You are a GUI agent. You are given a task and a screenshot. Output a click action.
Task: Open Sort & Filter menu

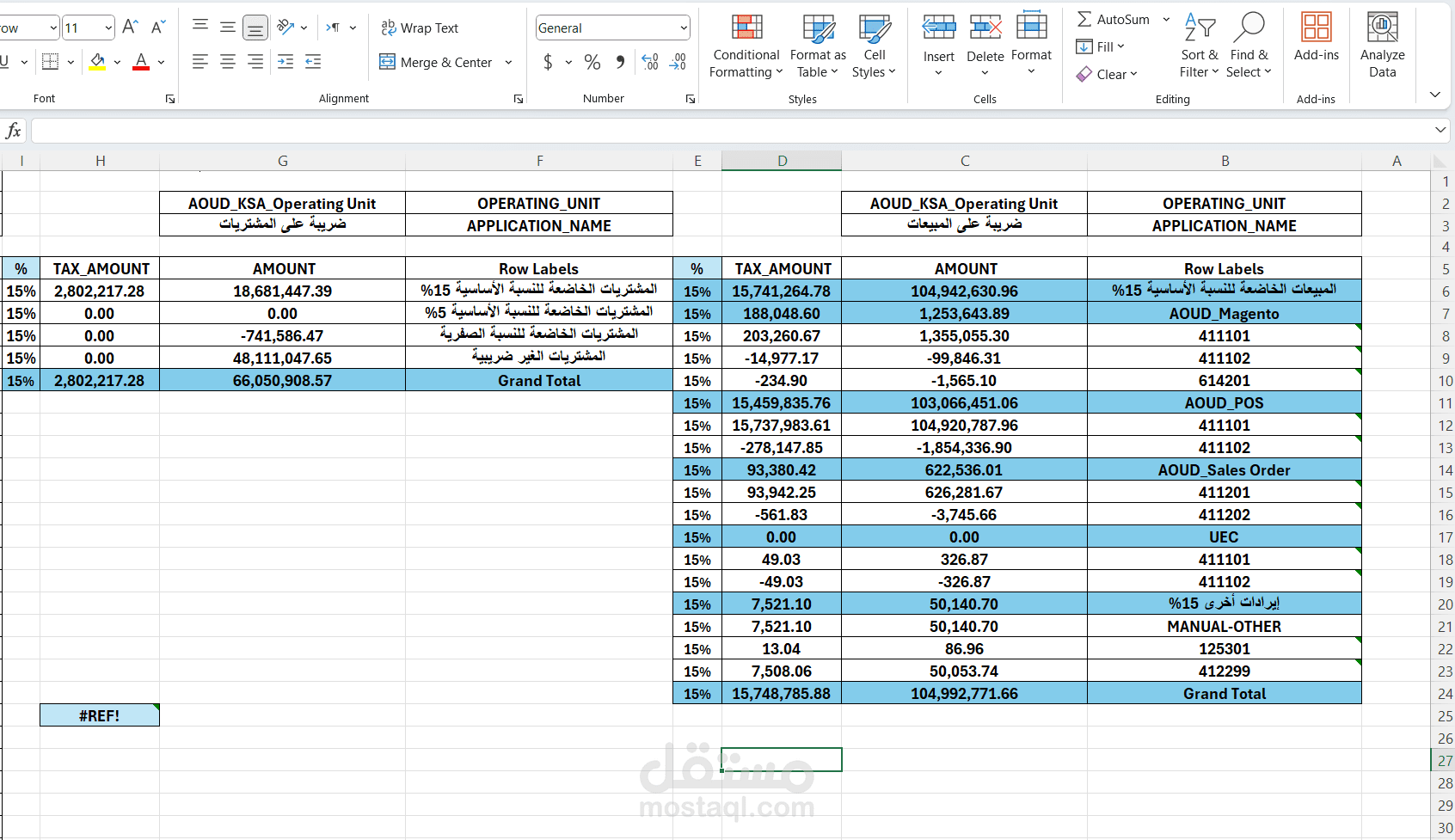pos(1200,46)
